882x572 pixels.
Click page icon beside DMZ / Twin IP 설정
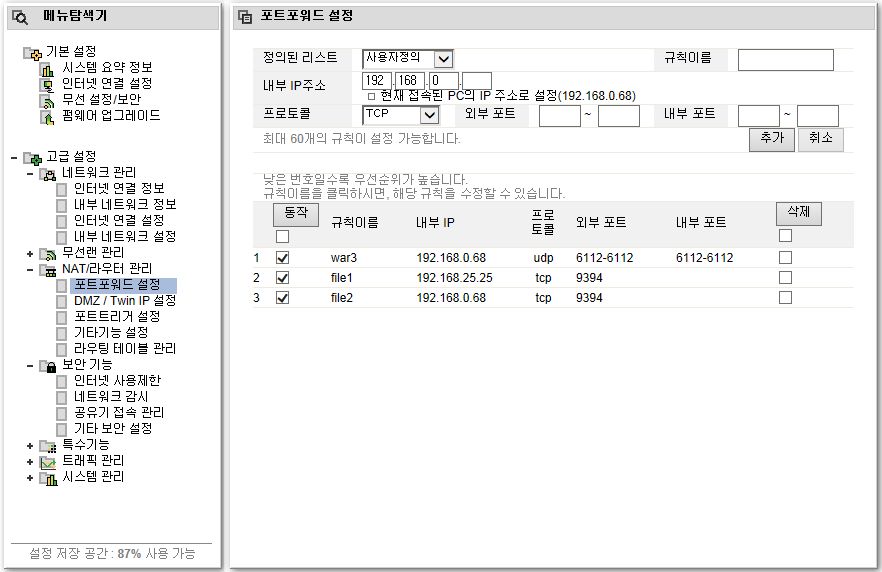[x=62, y=301]
